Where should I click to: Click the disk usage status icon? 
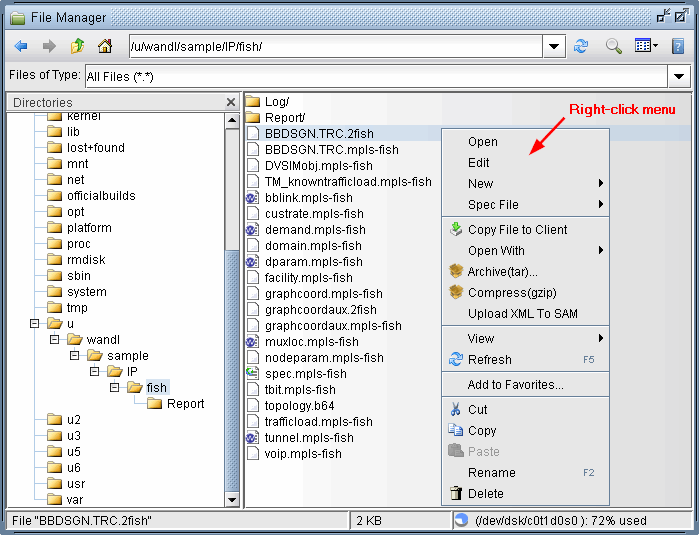[x=461, y=520]
